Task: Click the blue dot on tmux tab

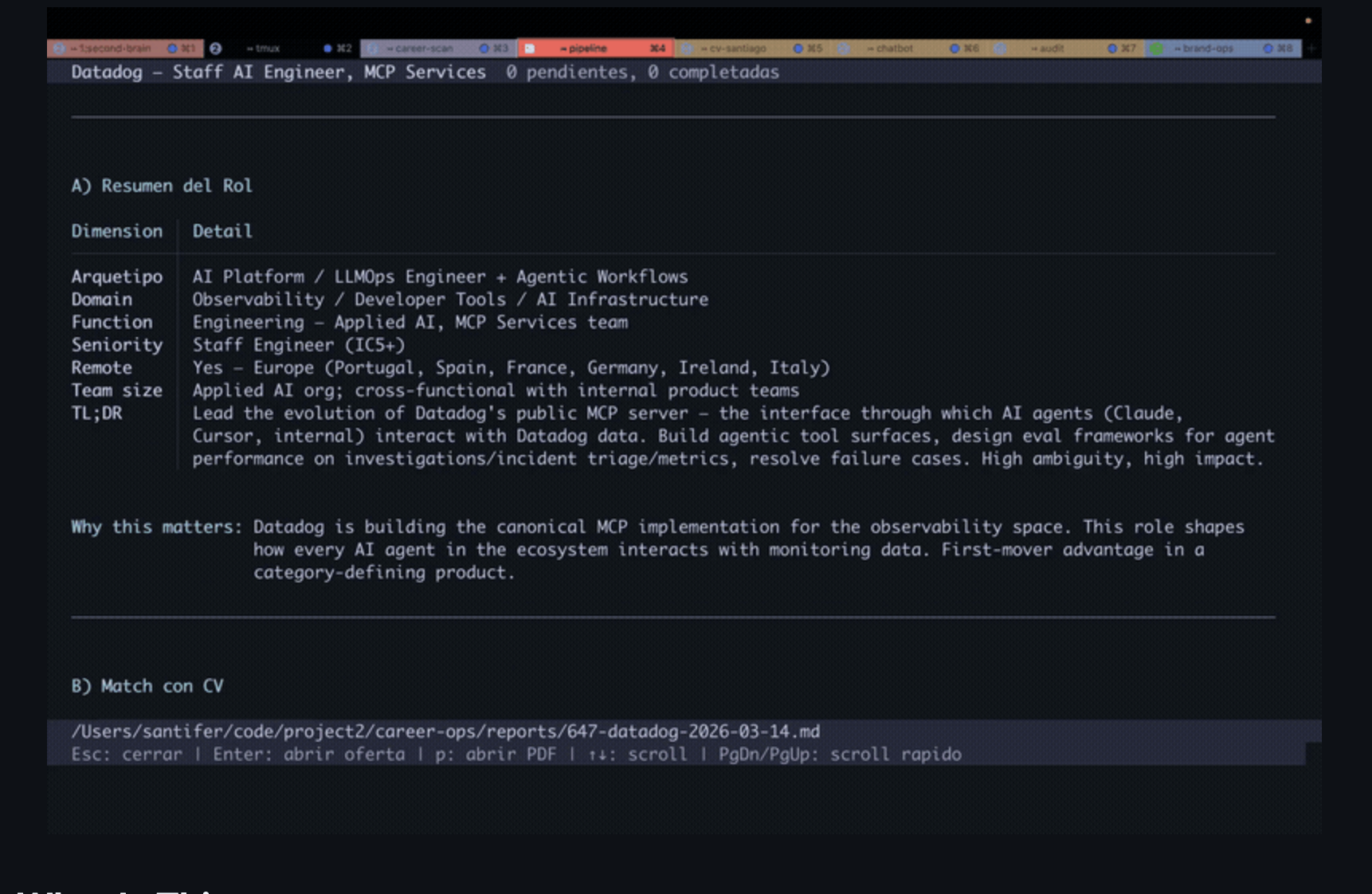Action: click(327, 49)
